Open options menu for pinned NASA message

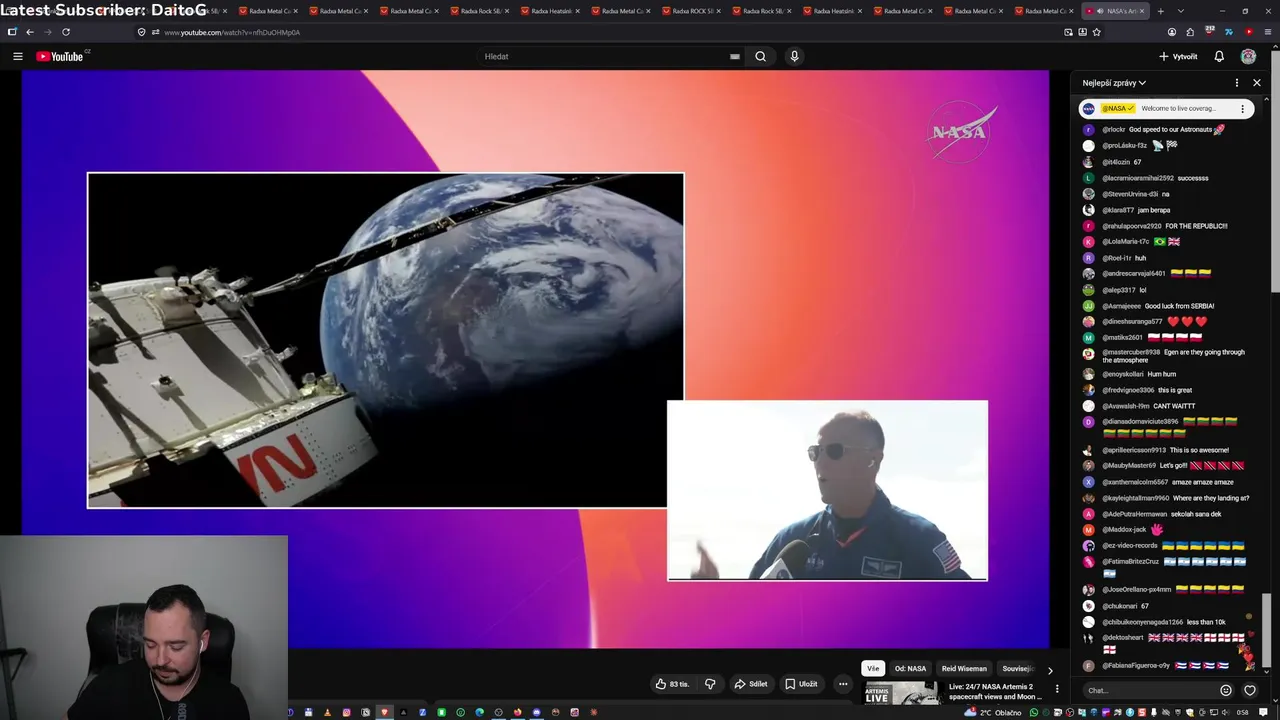(1243, 109)
